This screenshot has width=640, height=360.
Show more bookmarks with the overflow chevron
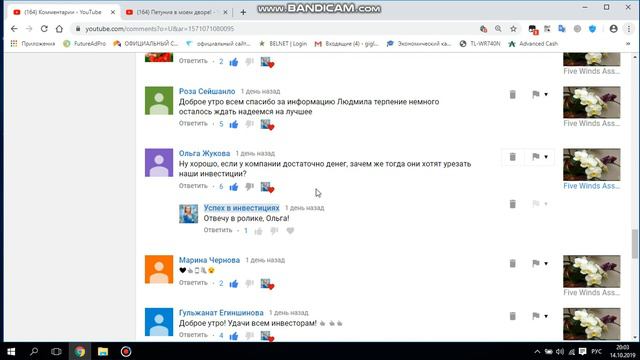click(x=628, y=44)
